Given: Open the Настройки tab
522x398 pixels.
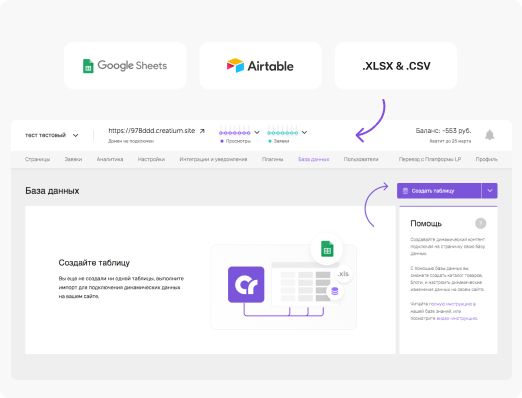Looking at the screenshot, I should pyautogui.click(x=151, y=159).
